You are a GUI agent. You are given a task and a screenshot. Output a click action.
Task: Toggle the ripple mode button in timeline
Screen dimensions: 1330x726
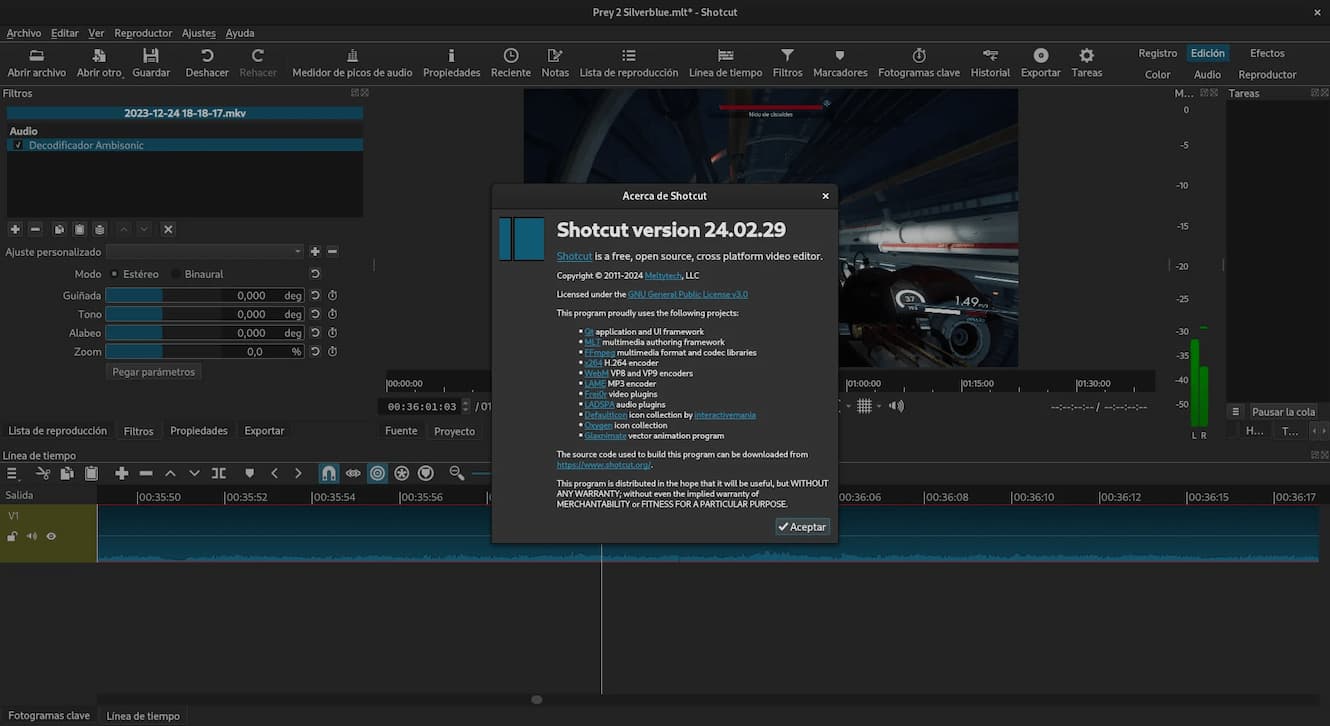pos(377,473)
